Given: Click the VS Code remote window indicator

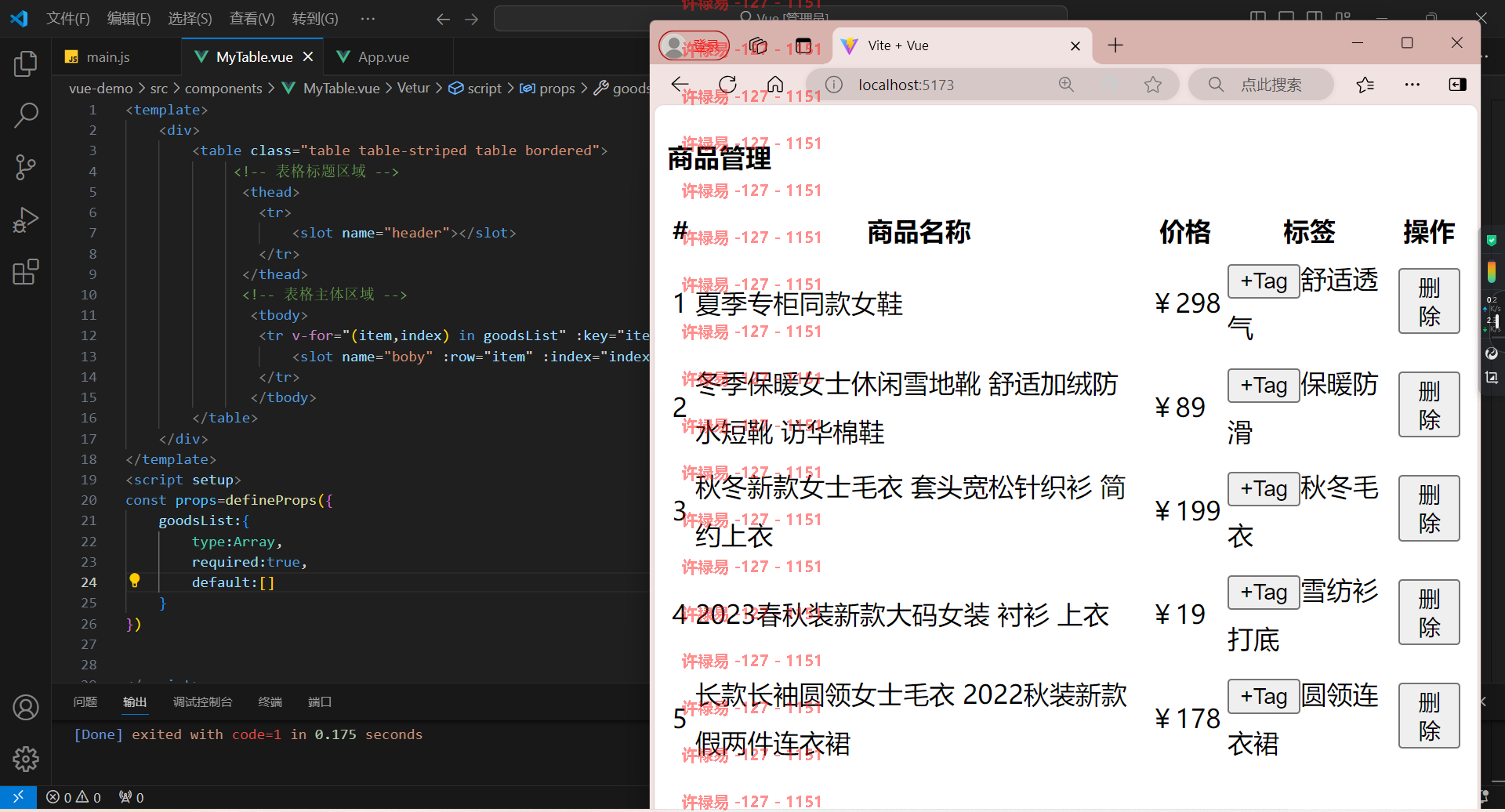Looking at the screenshot, I should tap(18, 797).
